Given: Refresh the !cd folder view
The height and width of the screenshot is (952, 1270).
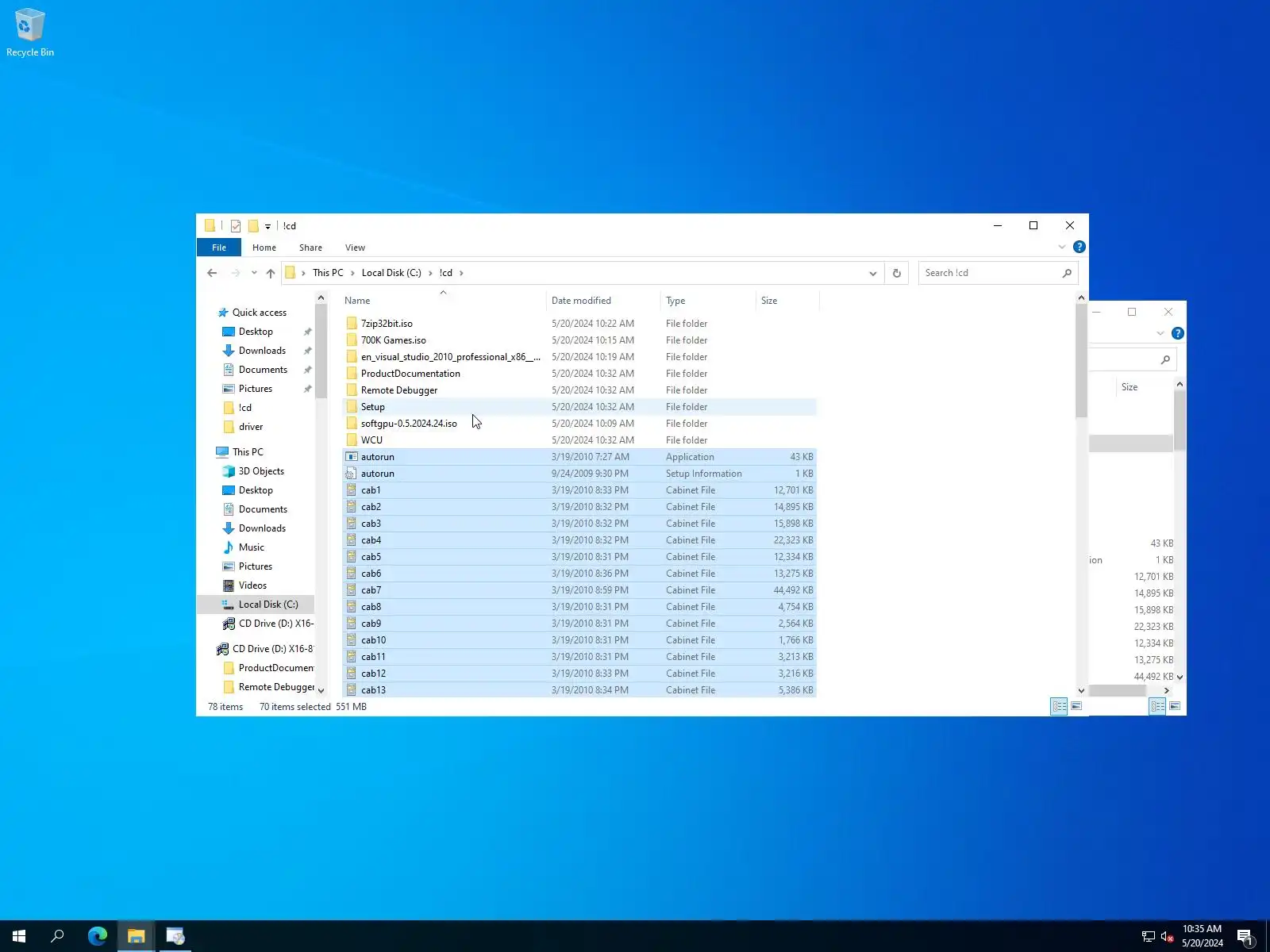Looking at the screenshot, I should [897, 273].
